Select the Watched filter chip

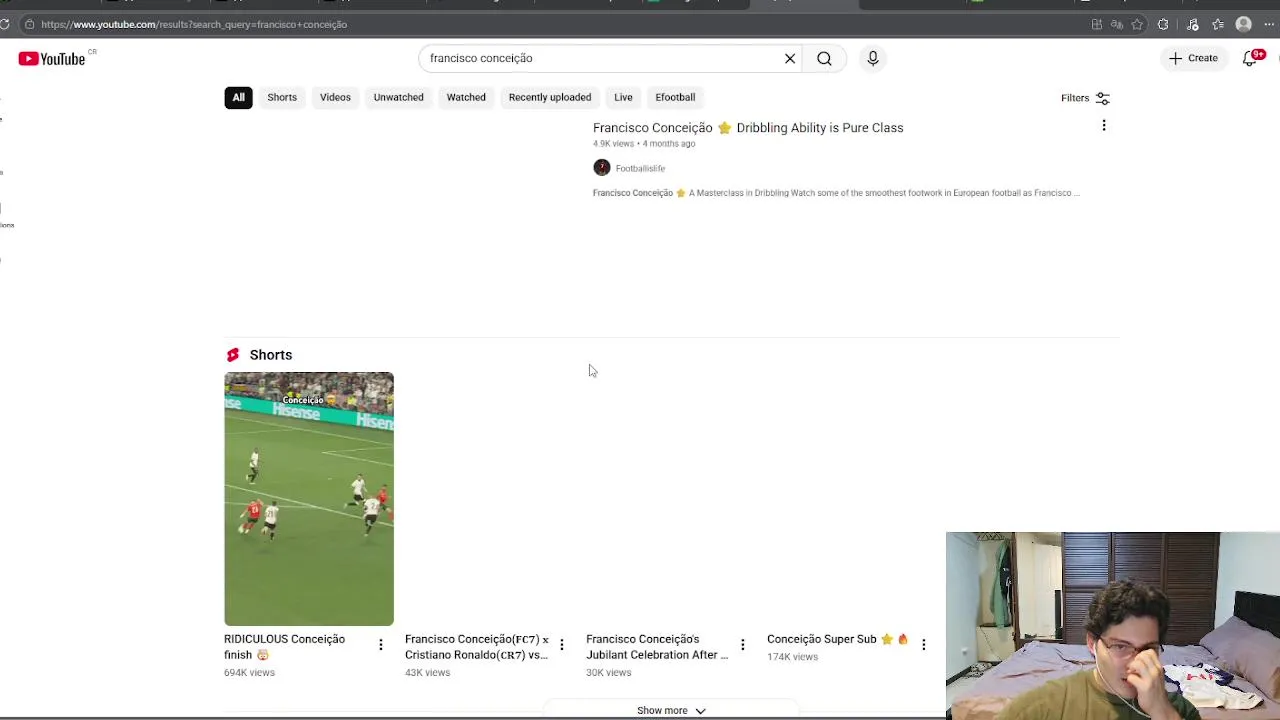466,97
